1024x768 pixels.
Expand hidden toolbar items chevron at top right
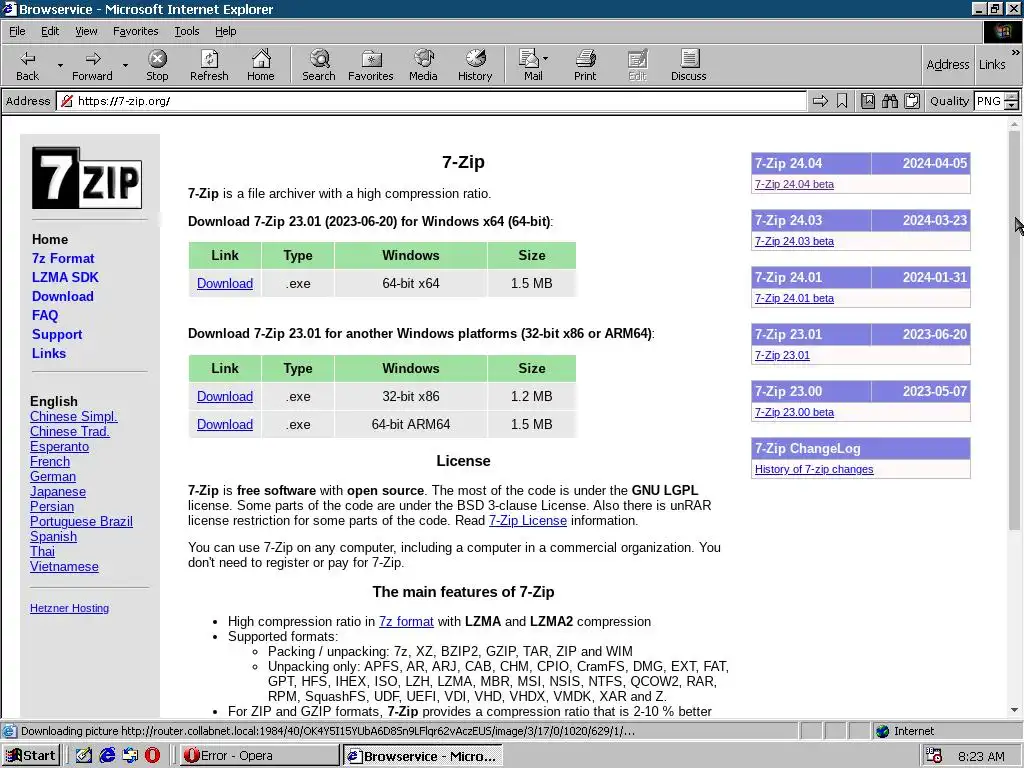point(1016,52)
